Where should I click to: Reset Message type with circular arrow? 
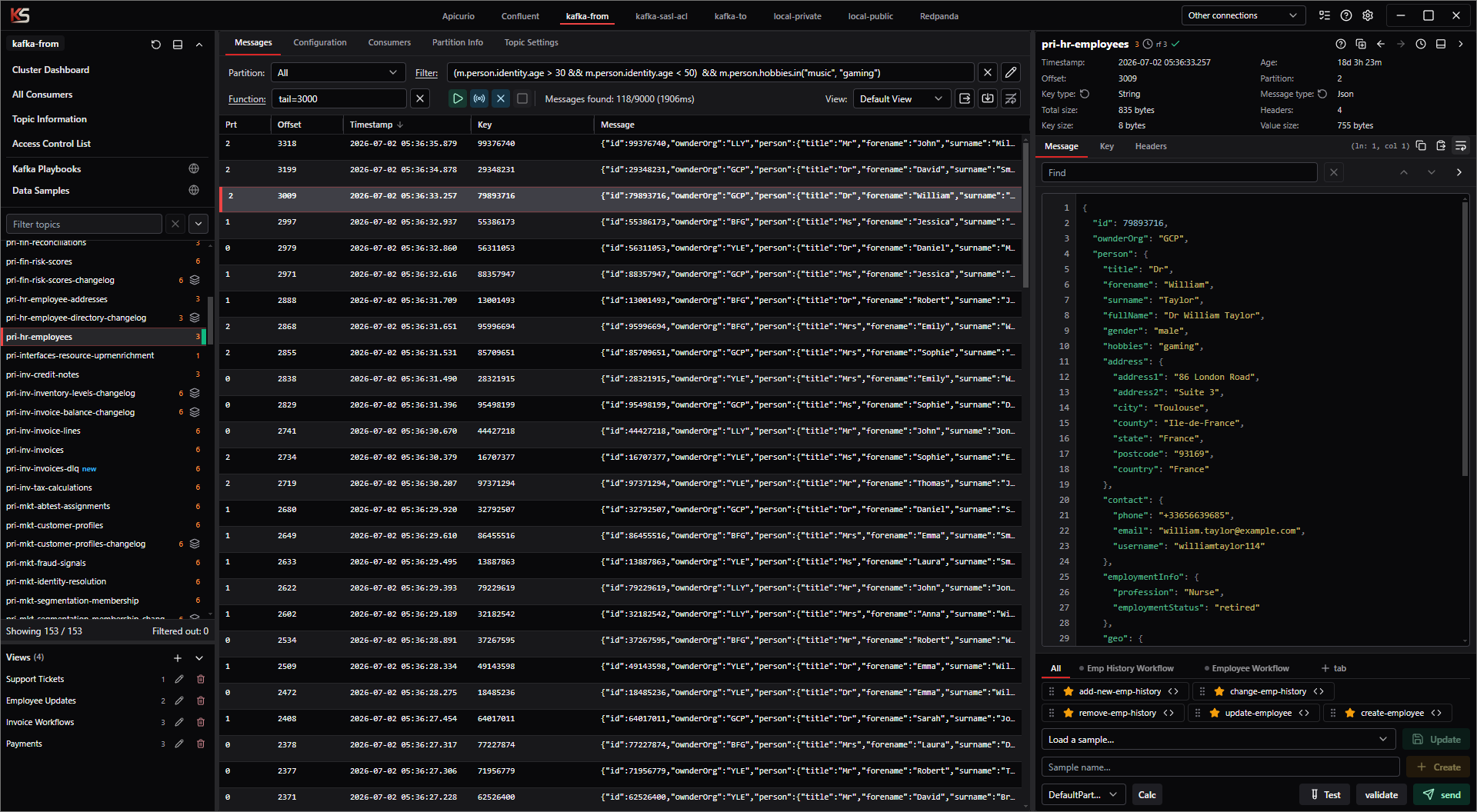[x=1322, y=94]
